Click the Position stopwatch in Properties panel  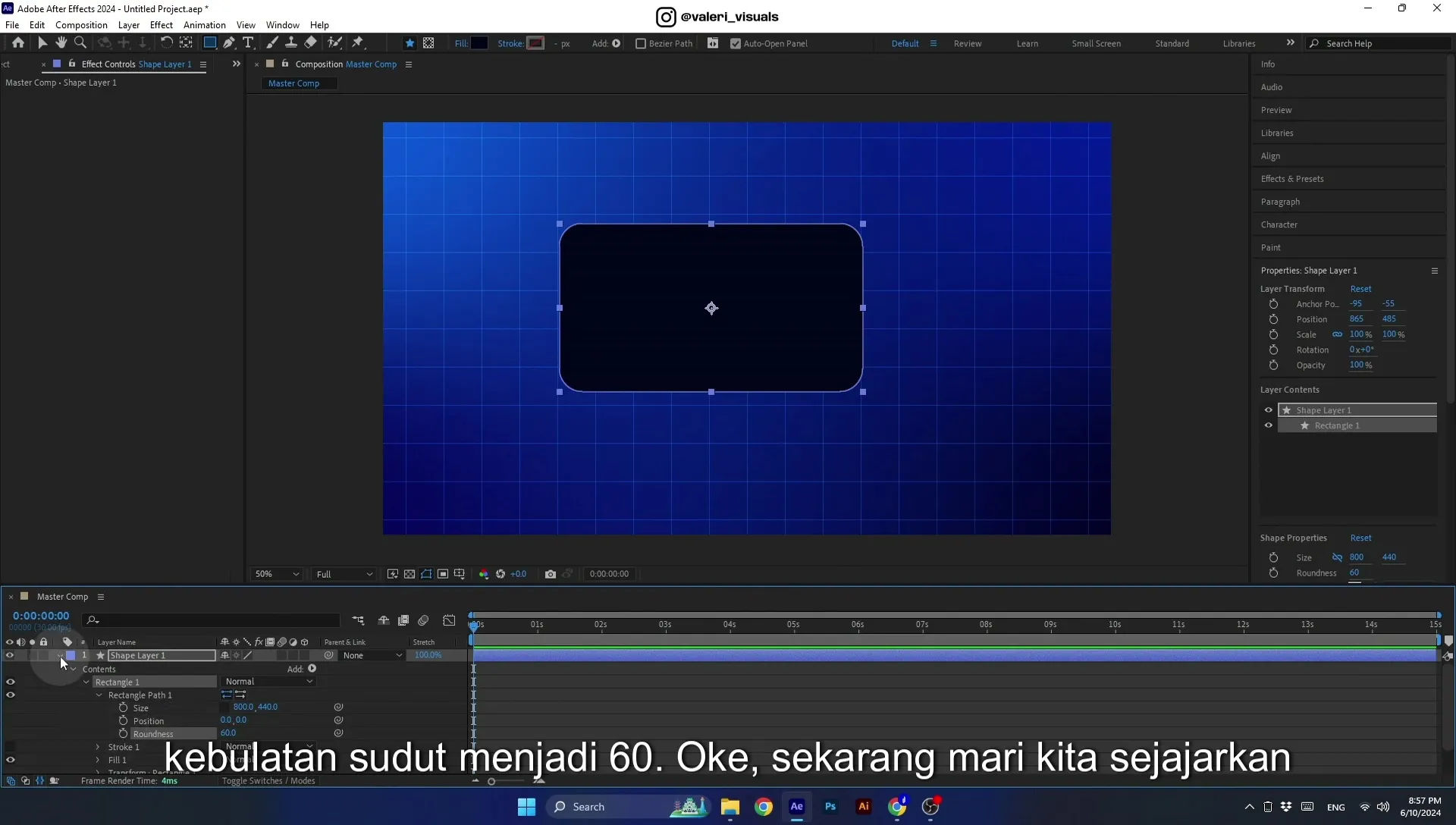point(1273,319)
